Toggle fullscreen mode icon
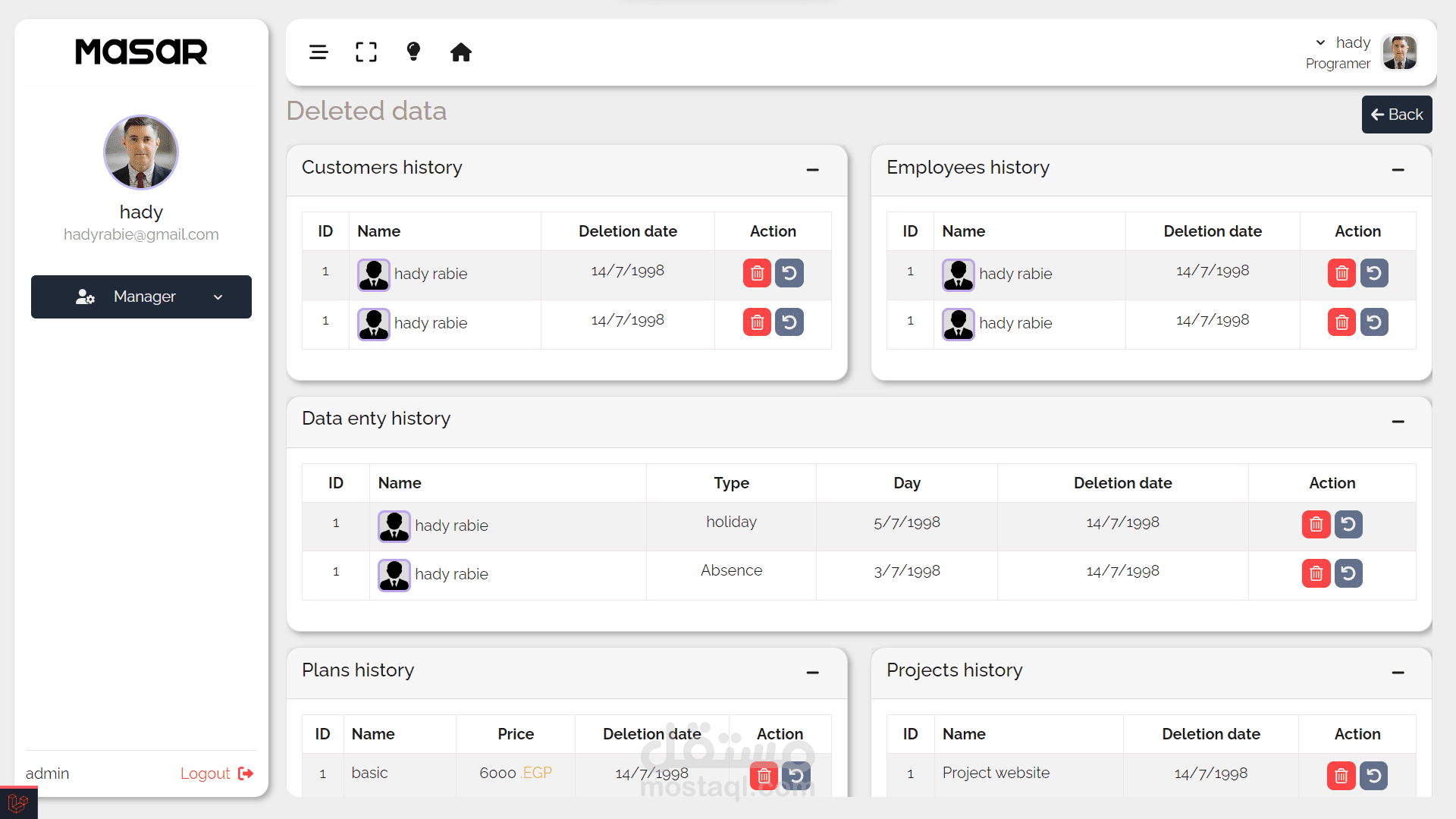Screen dimensions: 1456x819 pyautogui.click(x=366, y=52)
